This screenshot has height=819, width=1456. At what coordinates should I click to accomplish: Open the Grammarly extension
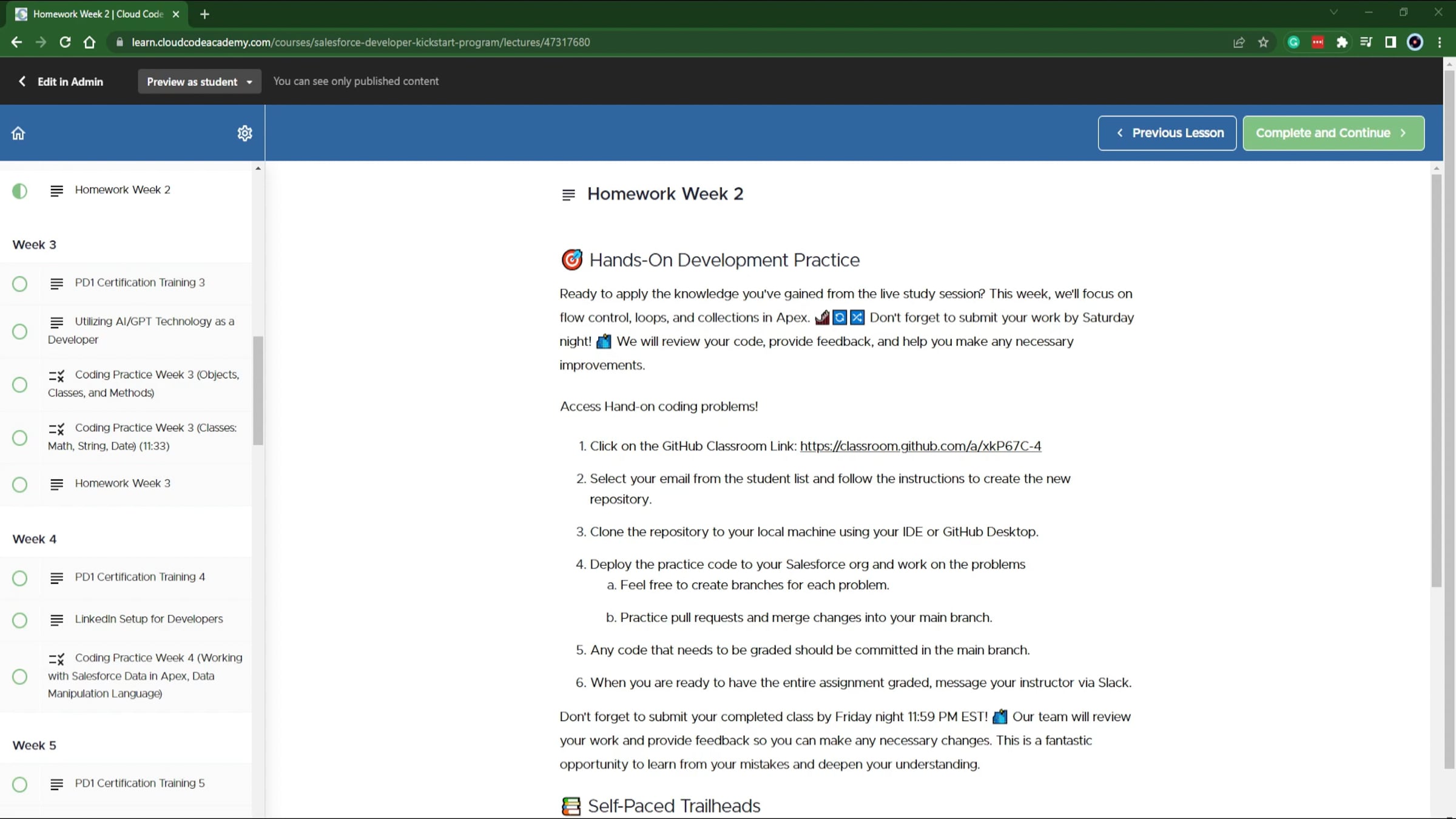[x=1293, y=42]
